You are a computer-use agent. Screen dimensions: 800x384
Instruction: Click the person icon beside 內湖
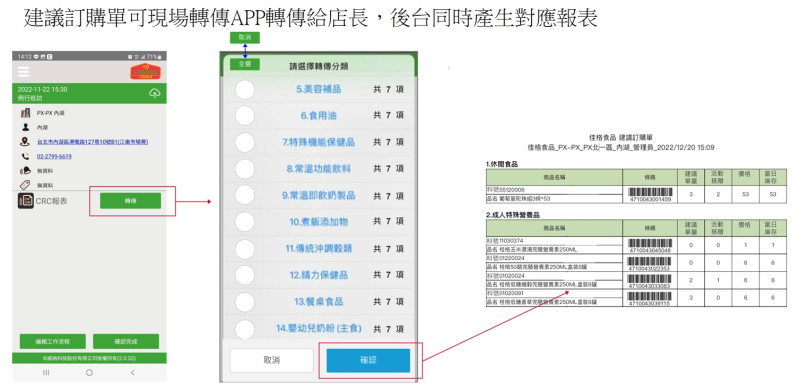pos(26,127)
